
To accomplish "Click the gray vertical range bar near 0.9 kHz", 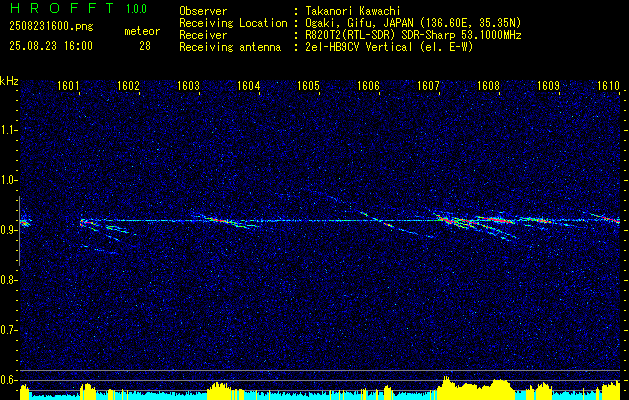I will [19, 231].
